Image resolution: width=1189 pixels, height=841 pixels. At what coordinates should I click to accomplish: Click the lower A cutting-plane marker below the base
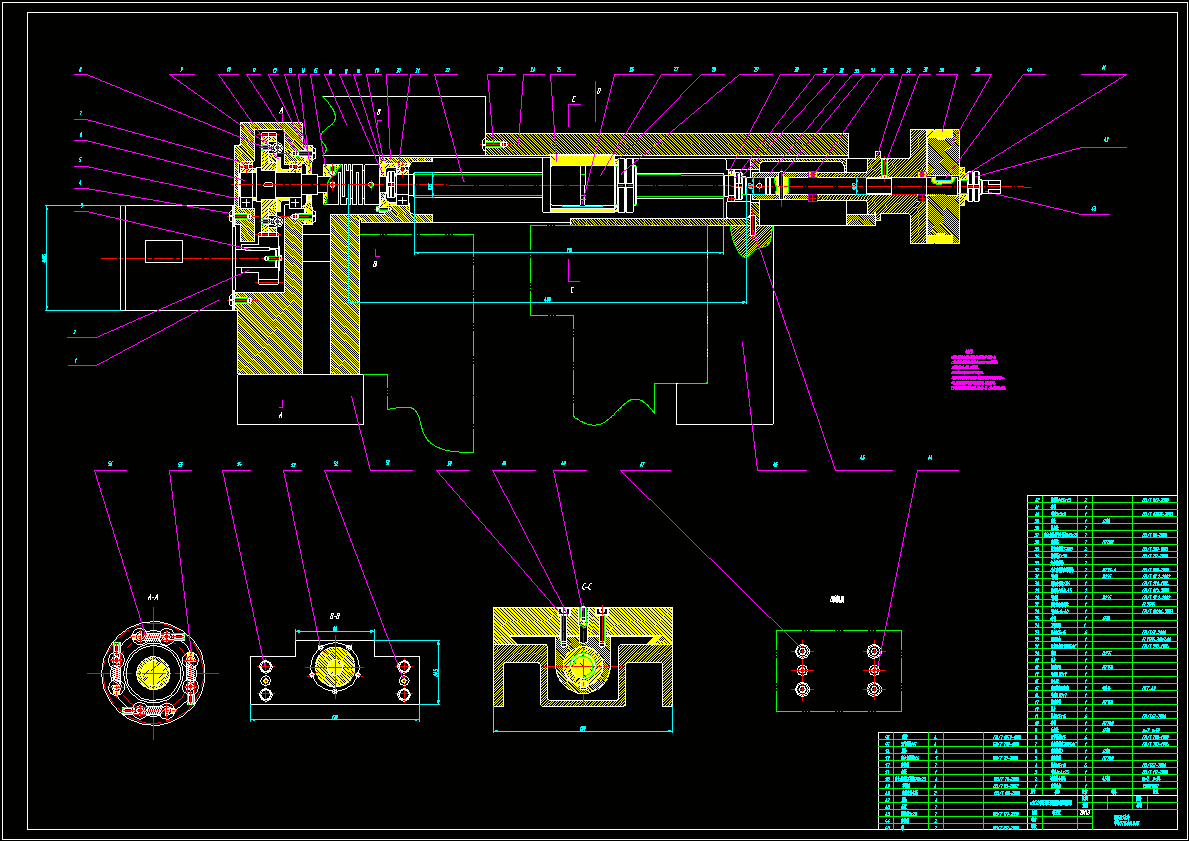281,408
